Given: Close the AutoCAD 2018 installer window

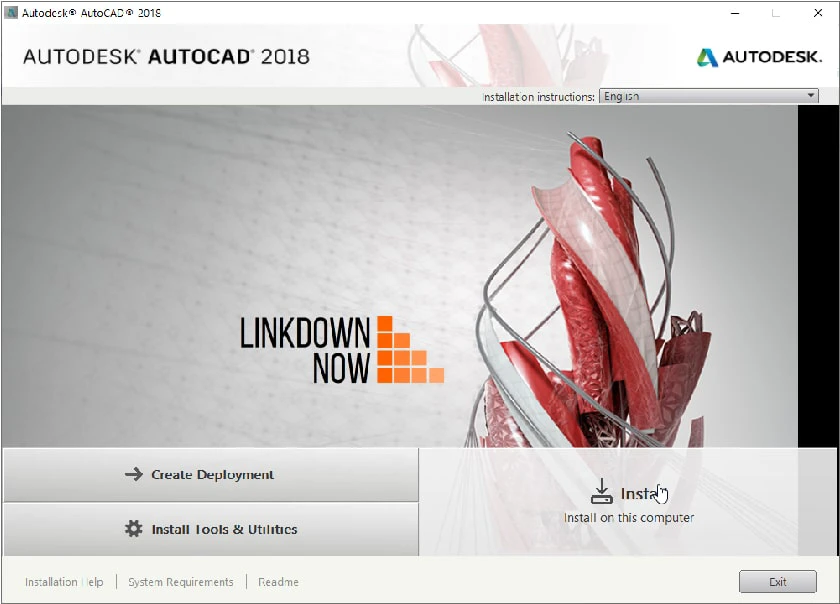Looking at the screenshot, I should pyautogui.click(x=818, y=13).
